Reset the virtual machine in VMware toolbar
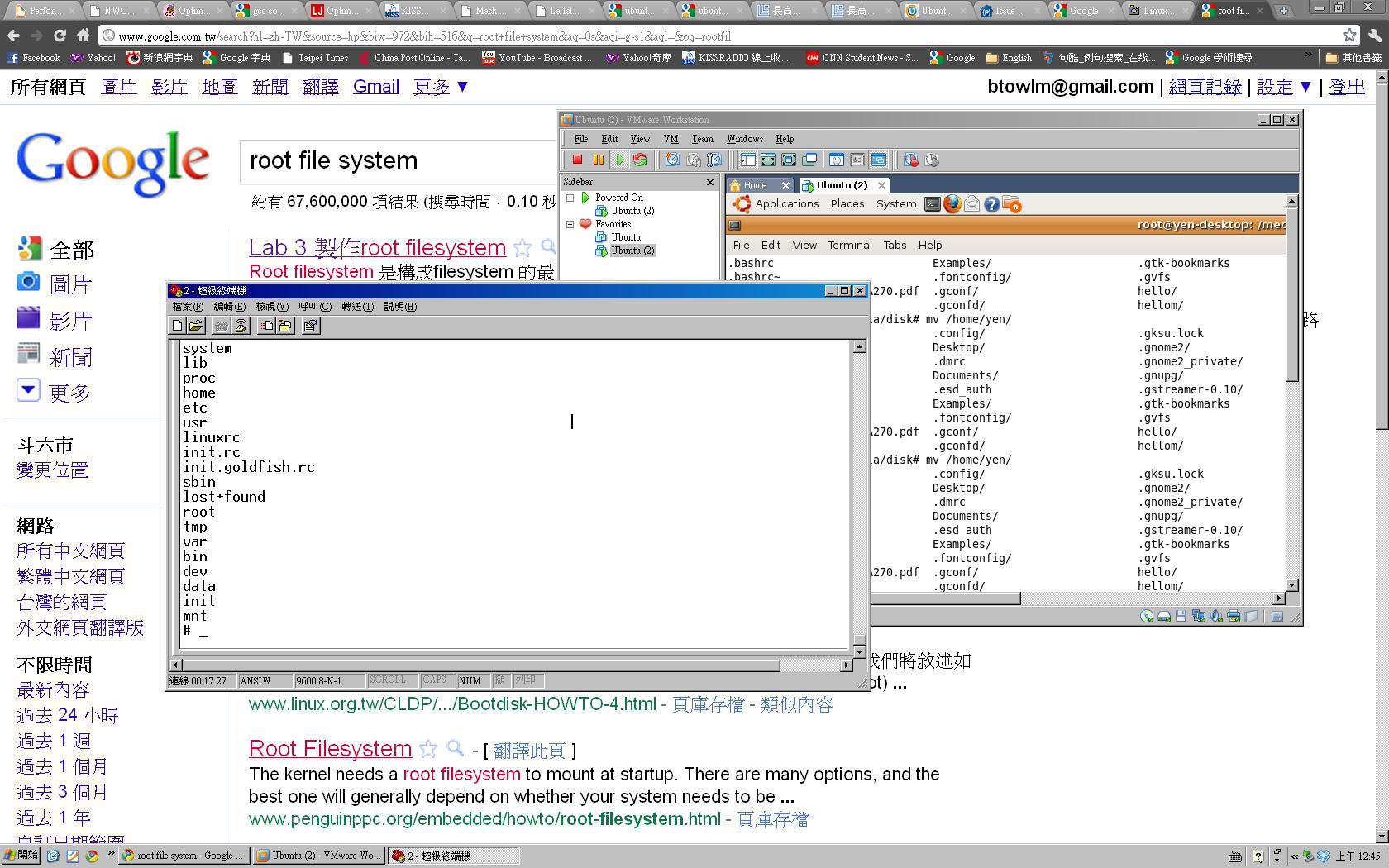 click(640, 160)
